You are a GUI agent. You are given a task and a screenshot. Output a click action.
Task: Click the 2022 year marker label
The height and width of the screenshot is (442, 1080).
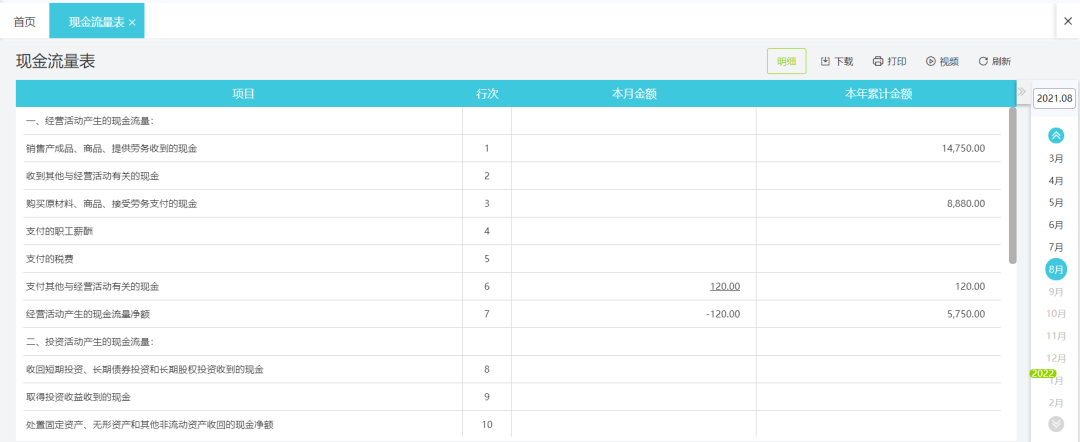[x=1043, y=373]
